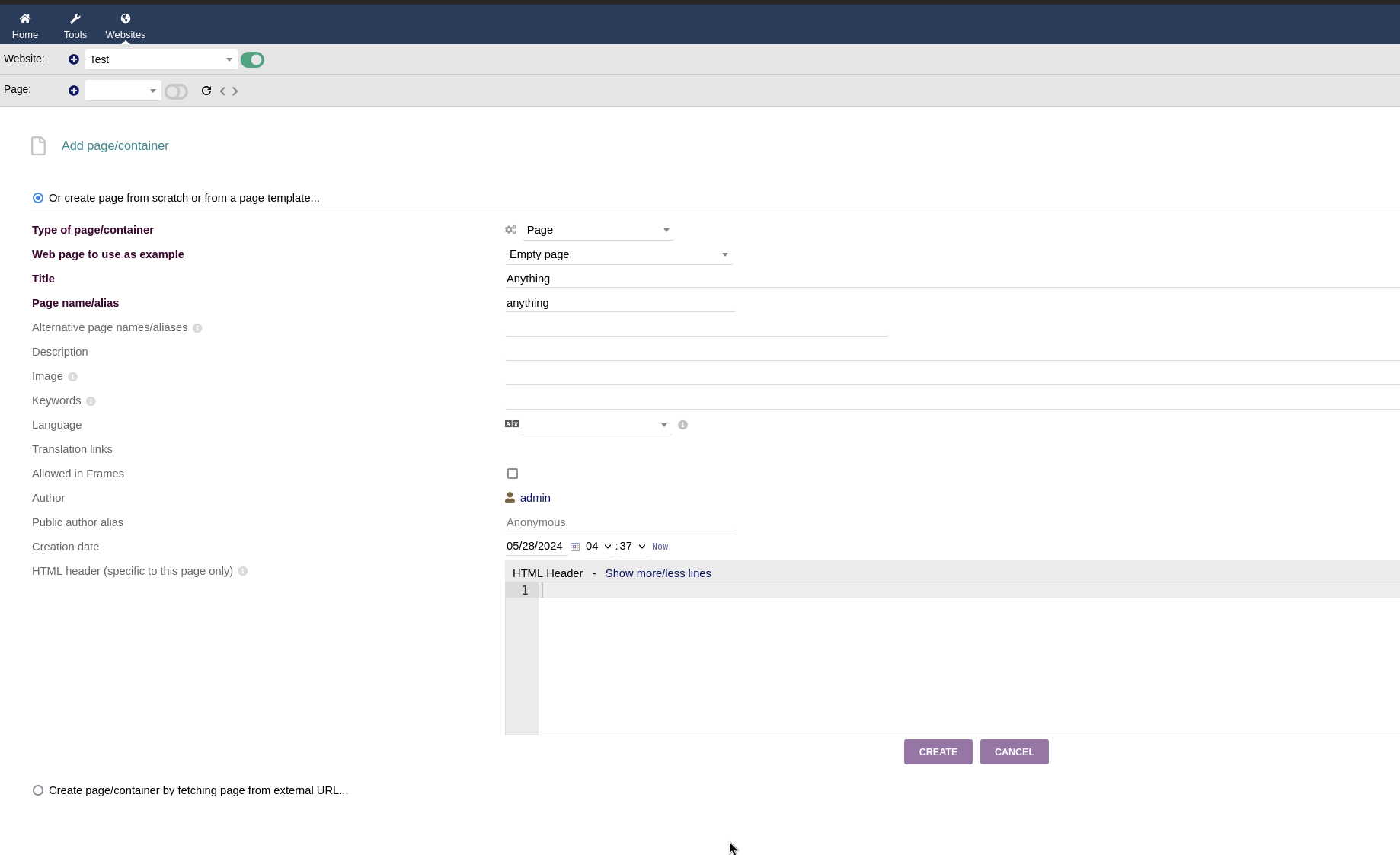Image resolution: width=1400 pixels, height=855 pixels.
Task: Open the Language selection dropdown
Action: 595,425
